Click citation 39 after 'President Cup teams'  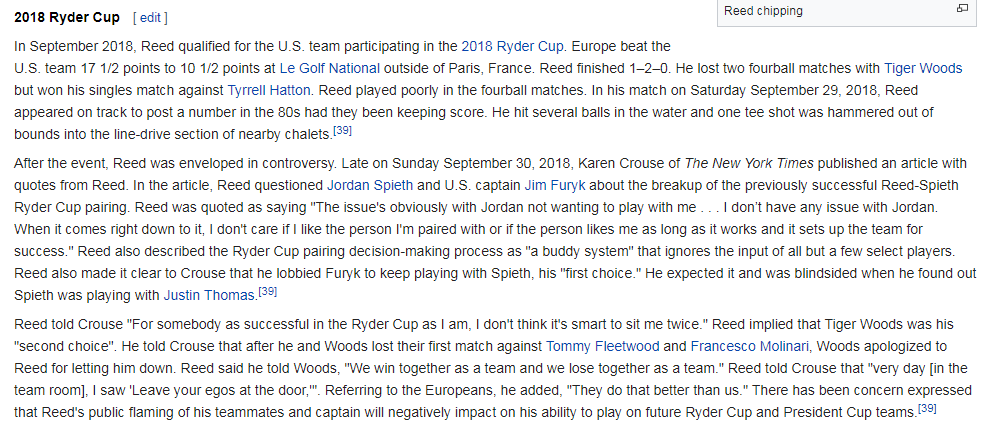point(927,409)
